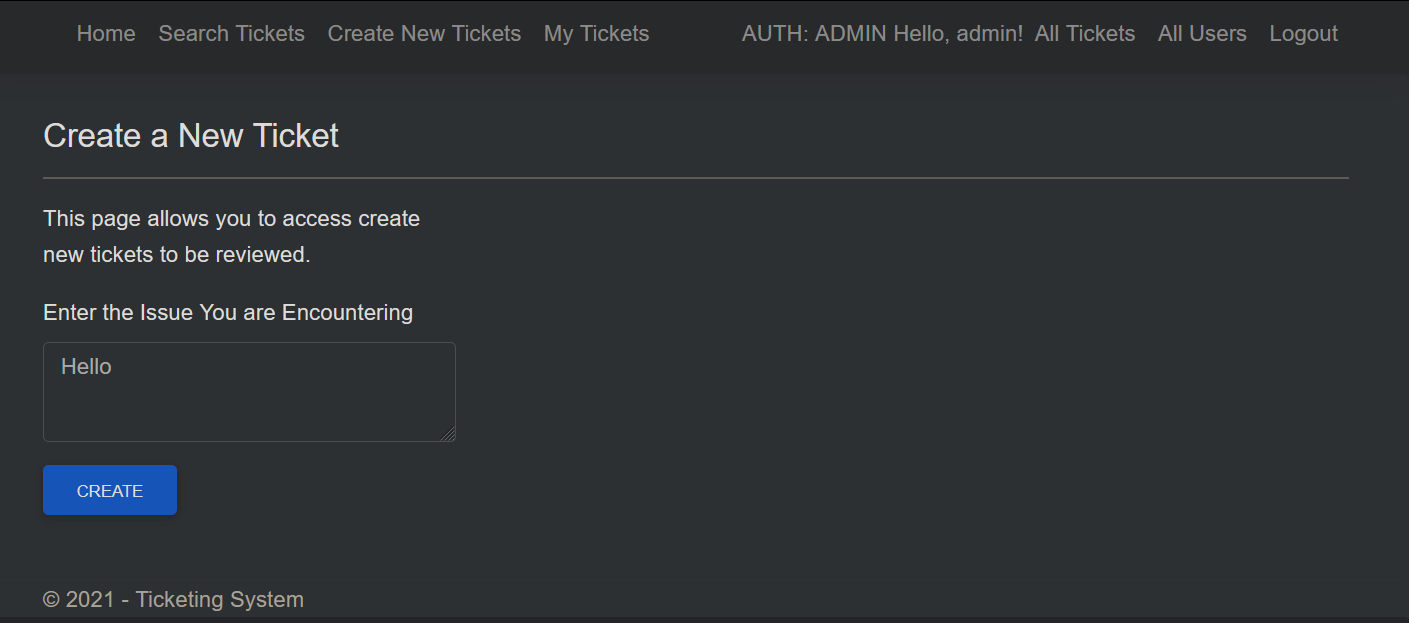The image size is (1409, 623).
Task: Open the Home page from the navbar
Action: (x=105, y=33)
